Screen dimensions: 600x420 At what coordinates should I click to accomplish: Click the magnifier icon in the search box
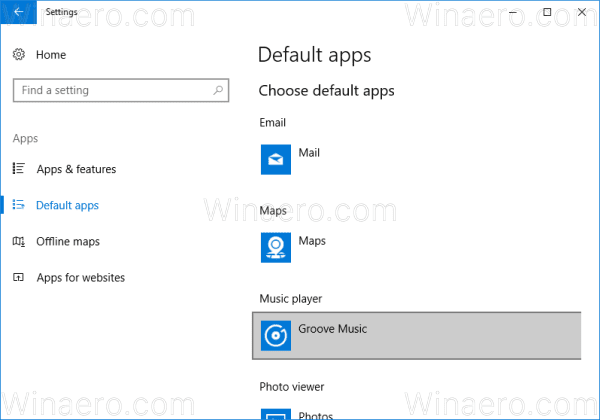[x=218, y=90]
